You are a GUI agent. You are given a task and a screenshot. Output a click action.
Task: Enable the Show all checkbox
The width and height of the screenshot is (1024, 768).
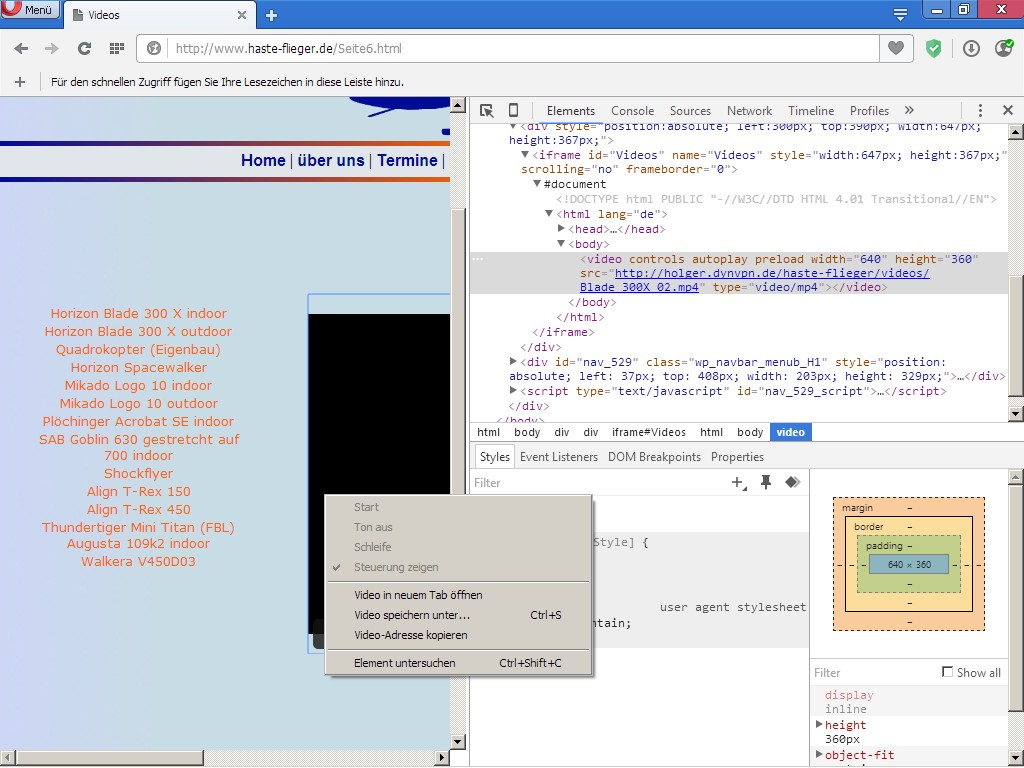click(x=947, y=671)
